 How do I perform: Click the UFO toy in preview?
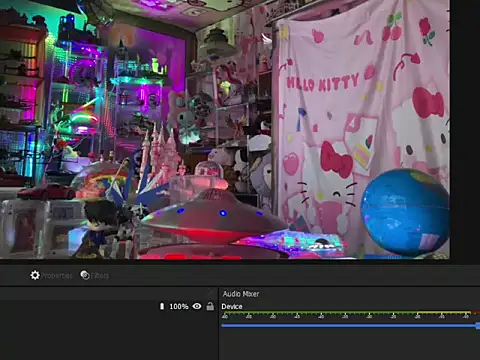pyautogui.click(x=213, y=213)
